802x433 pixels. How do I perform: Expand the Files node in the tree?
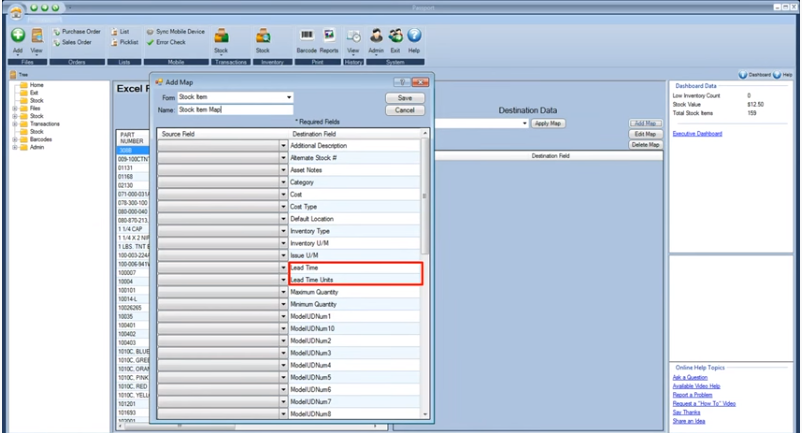[15, 108]
